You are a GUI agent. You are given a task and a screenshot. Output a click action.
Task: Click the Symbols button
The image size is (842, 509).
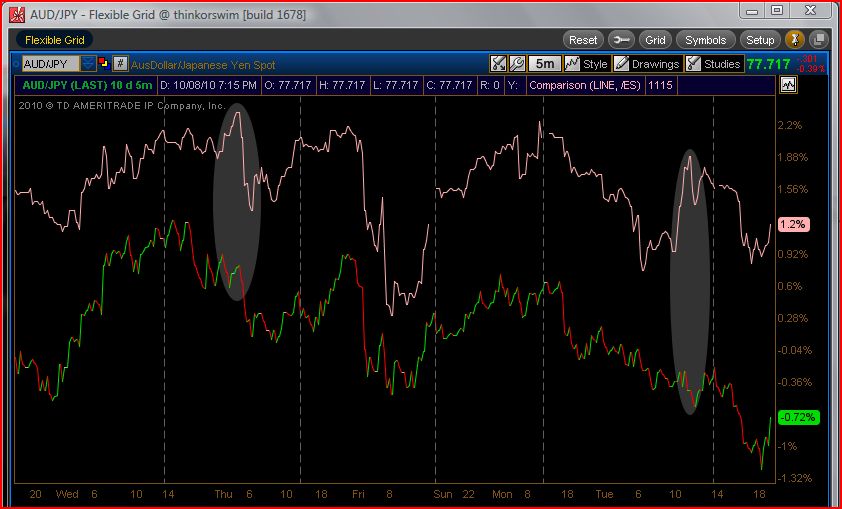coord(705,40)
